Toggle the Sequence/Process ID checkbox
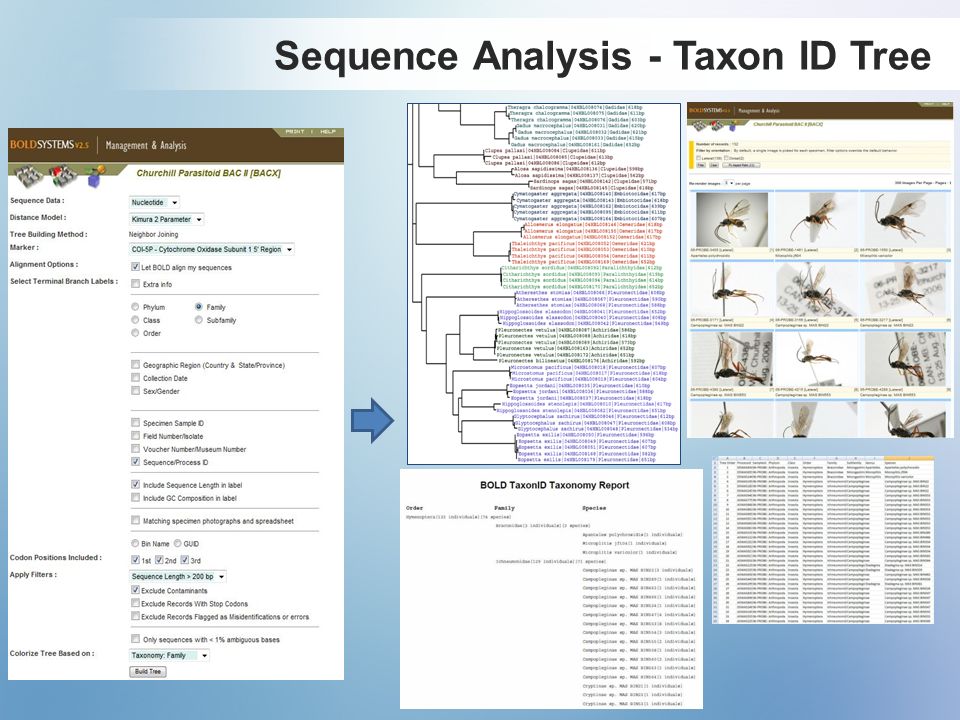This screenshot has height=720, width=960. coord(135,462)
